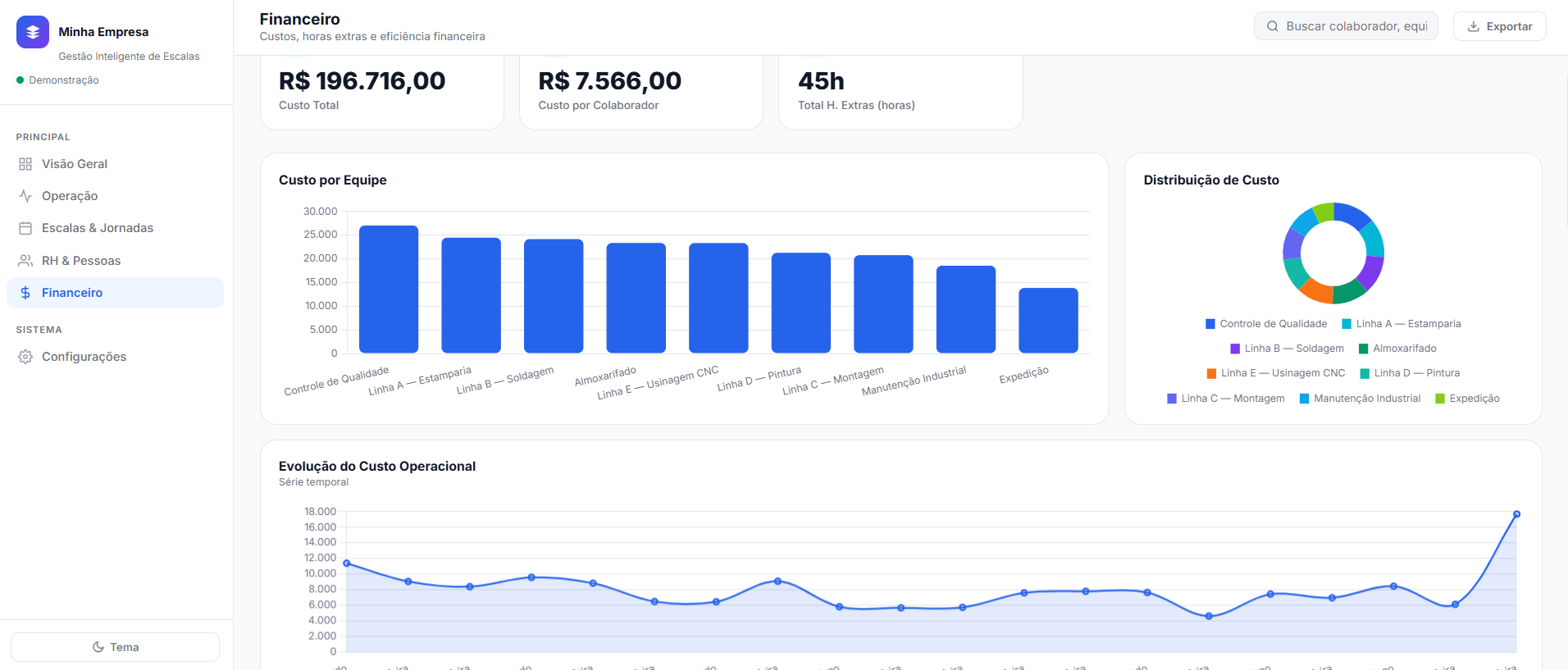Click the RH & Pessoas people icon
The height and width of the screenshot is (670, 1568).
click(25, 261)
